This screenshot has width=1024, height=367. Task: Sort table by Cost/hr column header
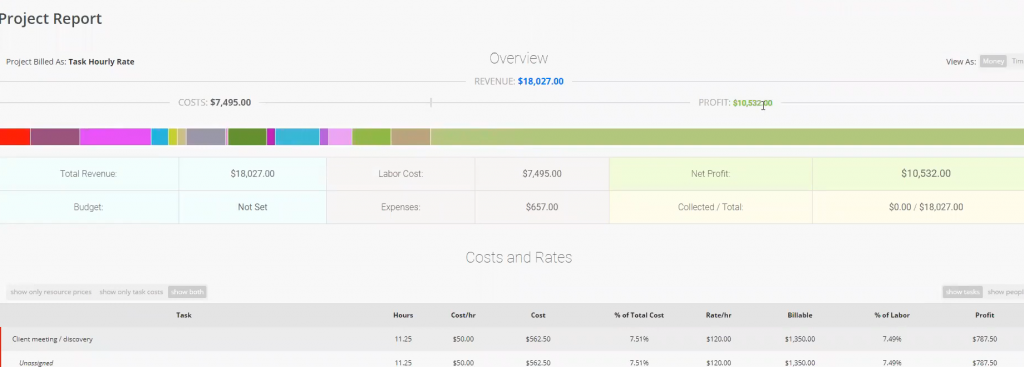click(x=463, y=315)
